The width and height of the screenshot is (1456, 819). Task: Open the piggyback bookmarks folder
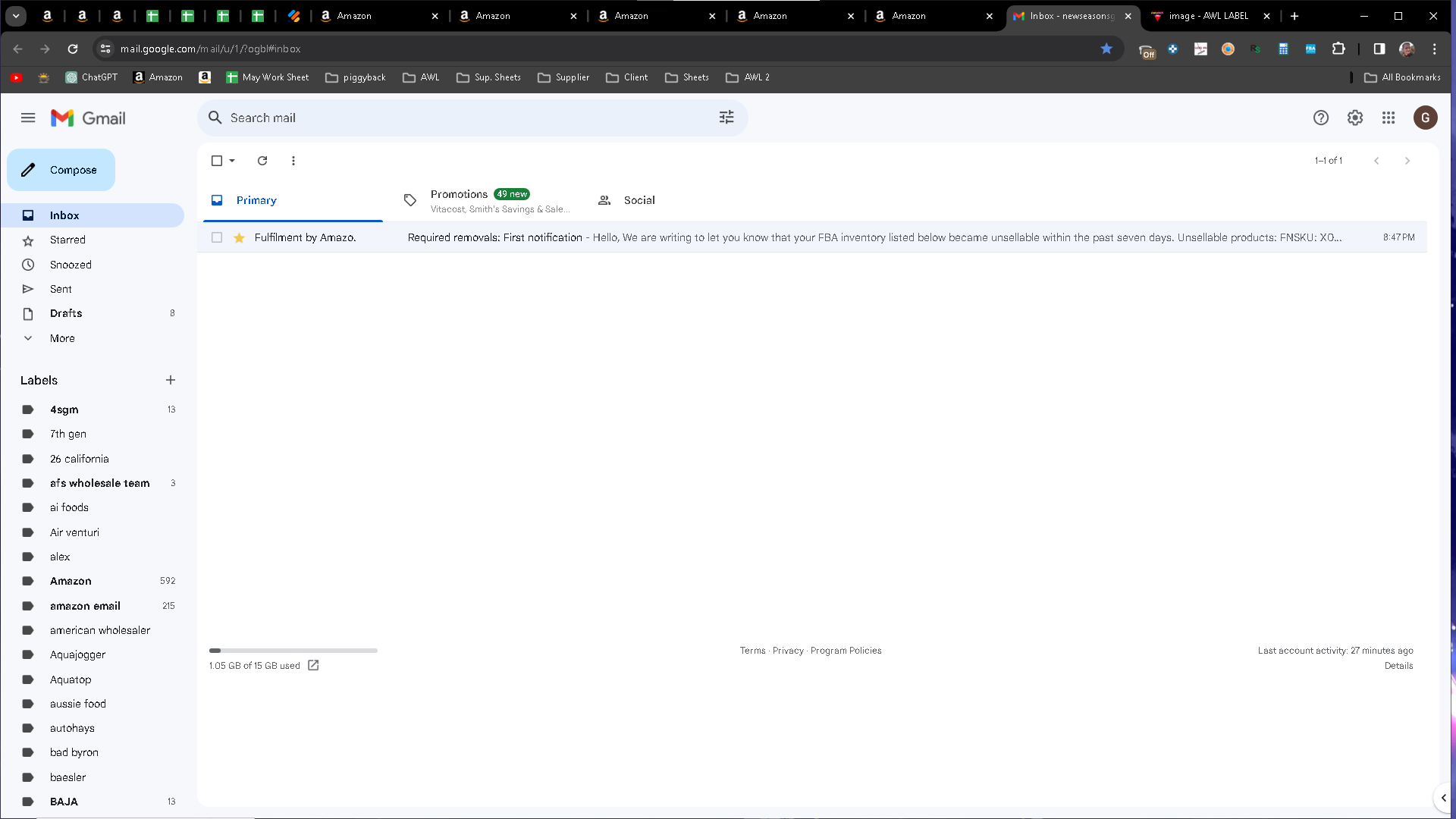(x=355, y=77)
